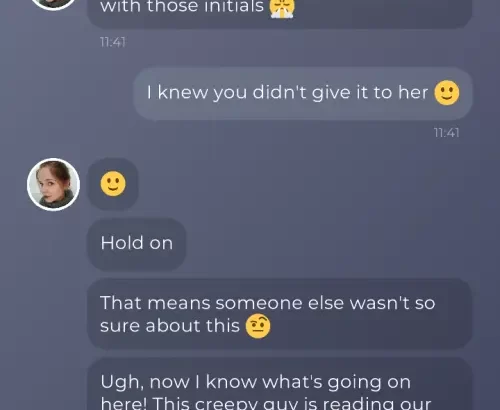500x410 pixels.
Task: Tap the 'with those initials' message bubble
Action: point(280,13)
